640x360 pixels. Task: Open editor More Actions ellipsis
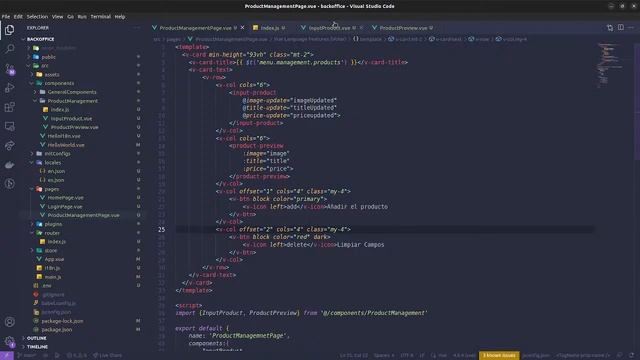pyautogui.click(x=631, y=27)
